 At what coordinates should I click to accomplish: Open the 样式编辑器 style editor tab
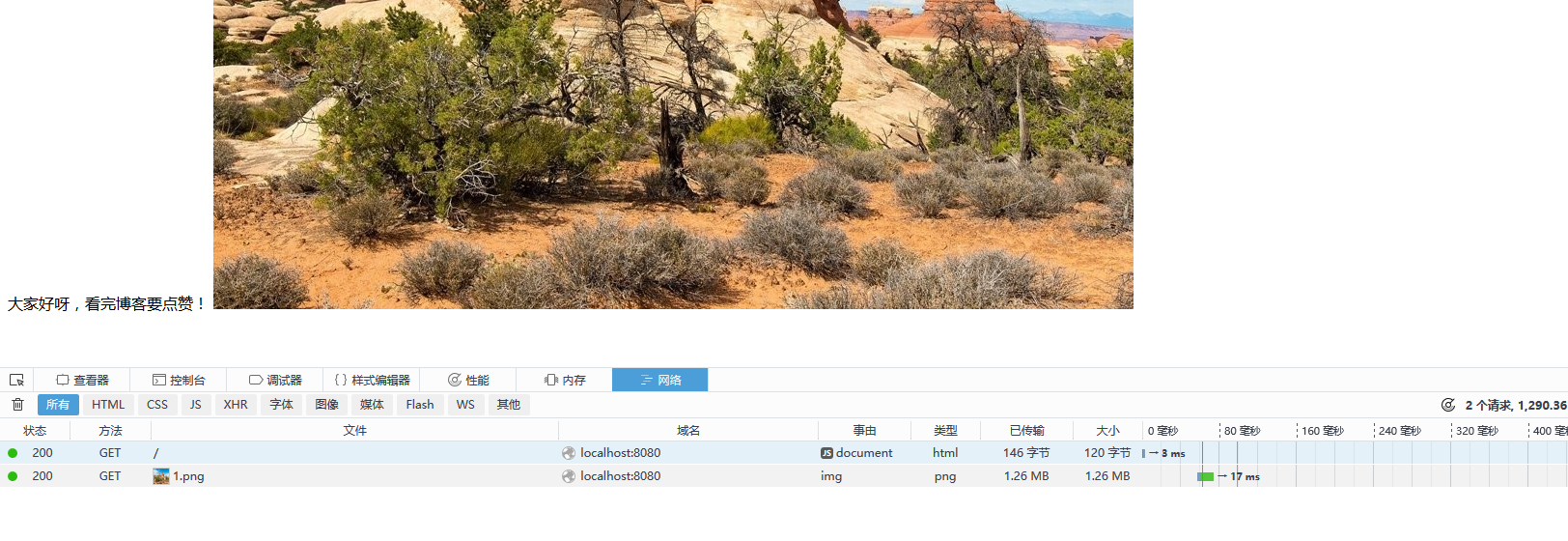(372, 380)
